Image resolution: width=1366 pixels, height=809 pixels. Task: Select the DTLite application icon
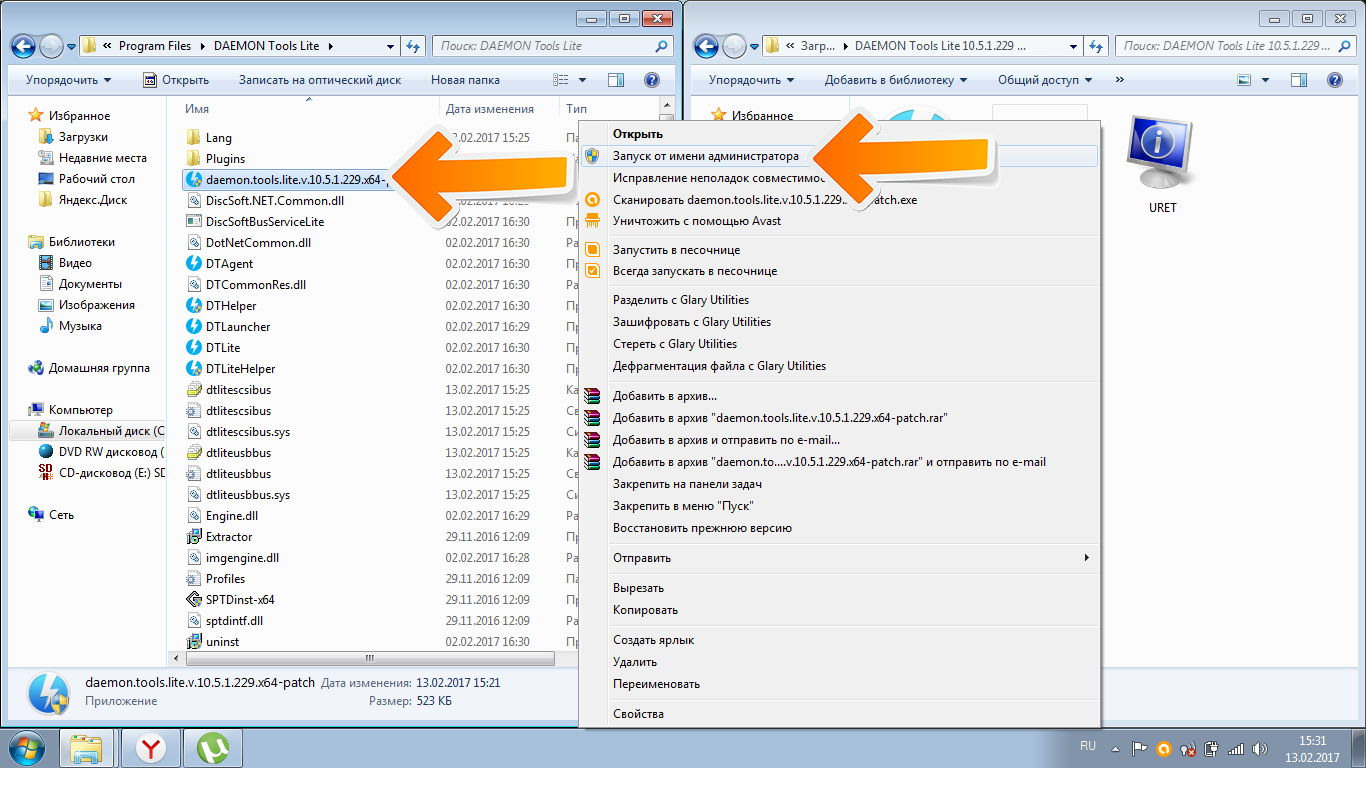tap(194, 348)
